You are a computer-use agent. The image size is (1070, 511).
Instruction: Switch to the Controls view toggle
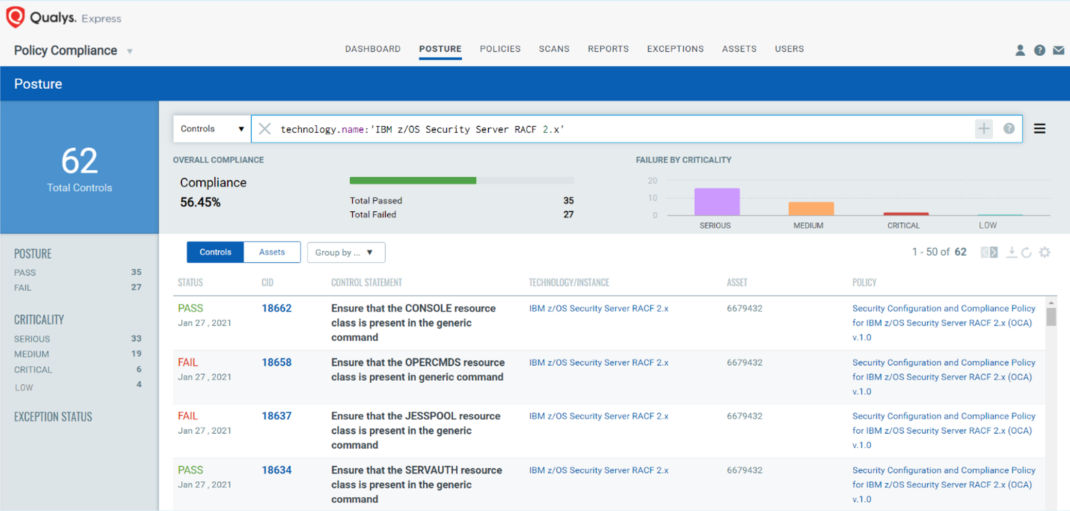(x=215, y=252)
